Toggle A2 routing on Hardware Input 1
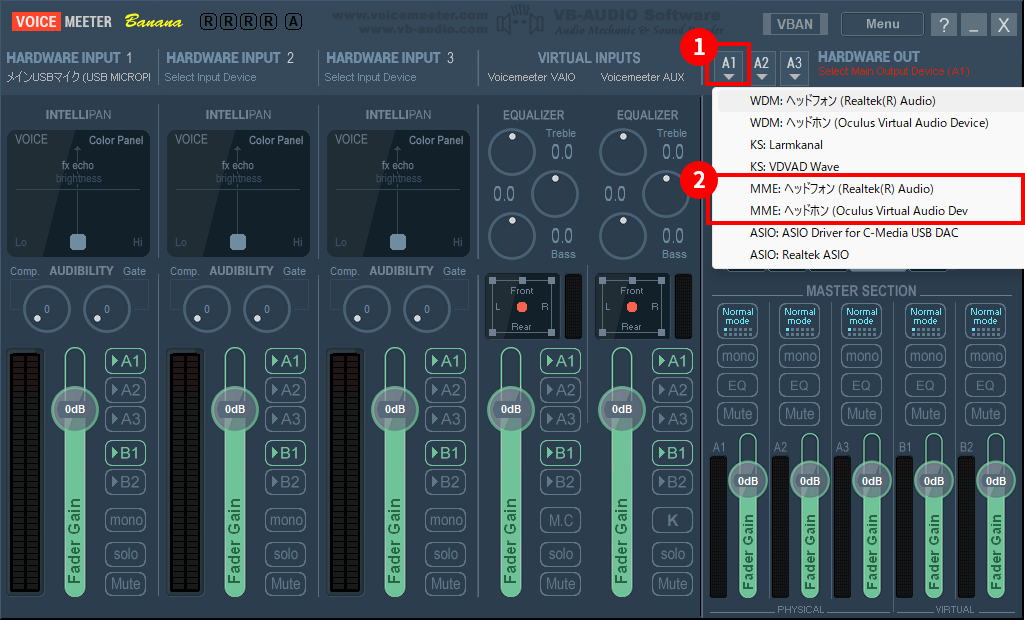 pyautogui.click(x=126, y=390)
